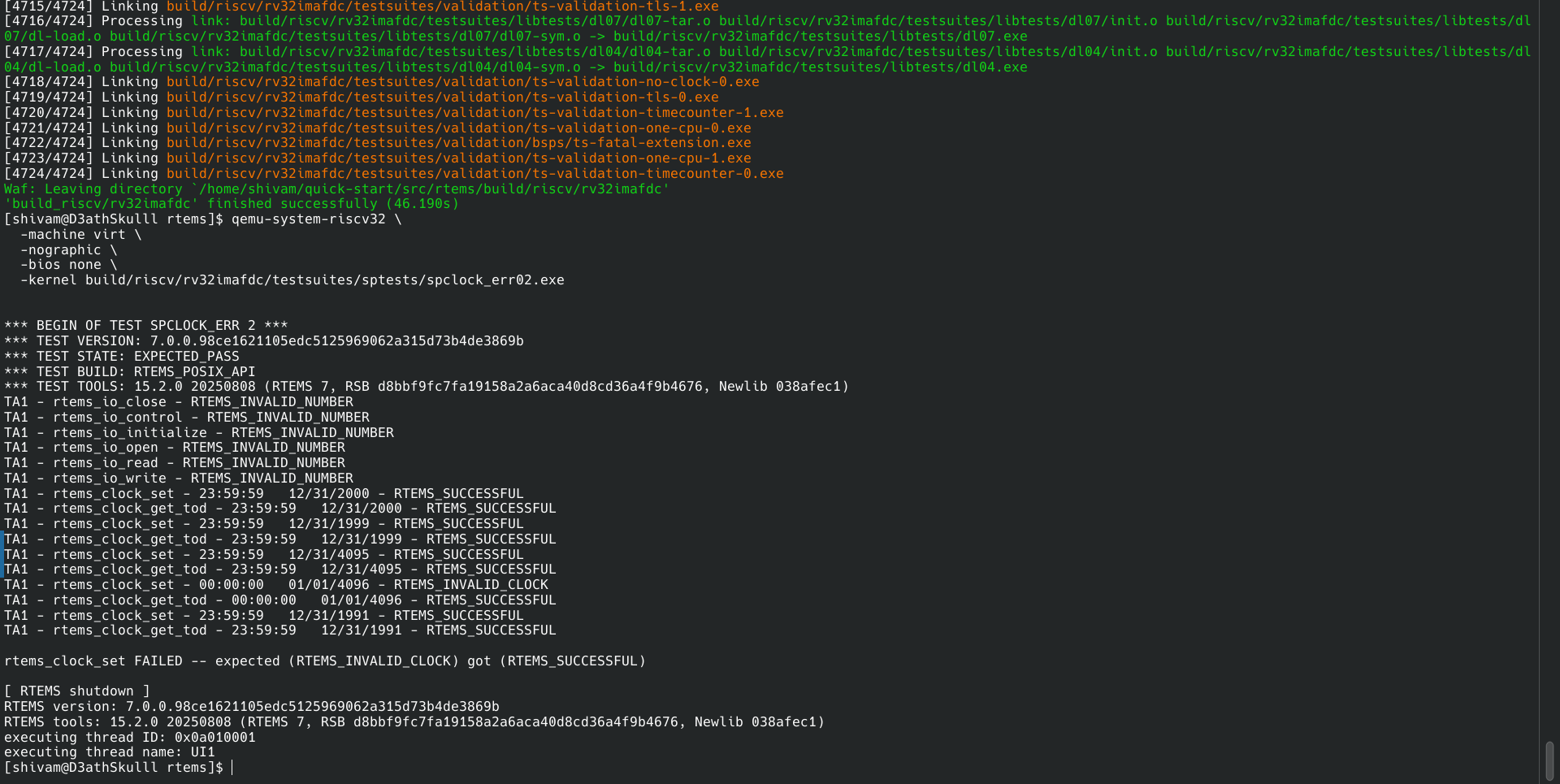Click the executing thread name UI1 line

pyautogui.click(x=110, y=752)
